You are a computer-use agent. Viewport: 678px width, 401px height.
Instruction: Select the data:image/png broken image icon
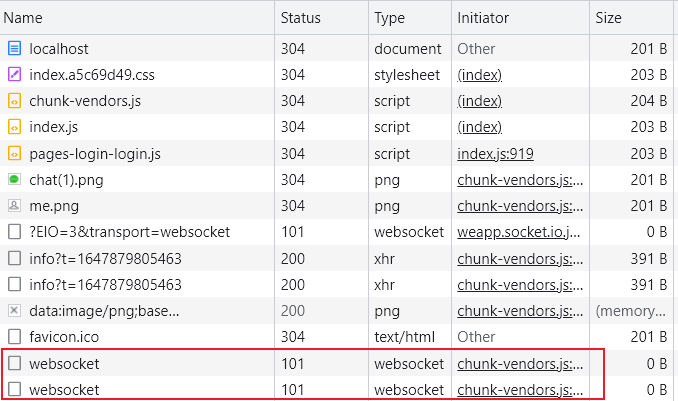(x=14, y=310)
